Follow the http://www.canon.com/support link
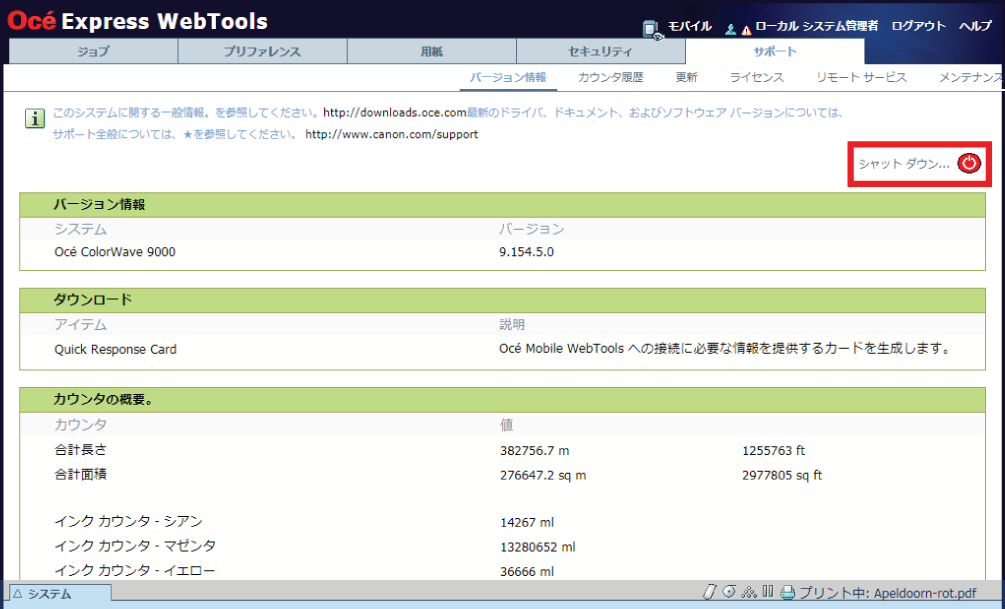This screenshot has height=609, width=1005. coord(392,135)
